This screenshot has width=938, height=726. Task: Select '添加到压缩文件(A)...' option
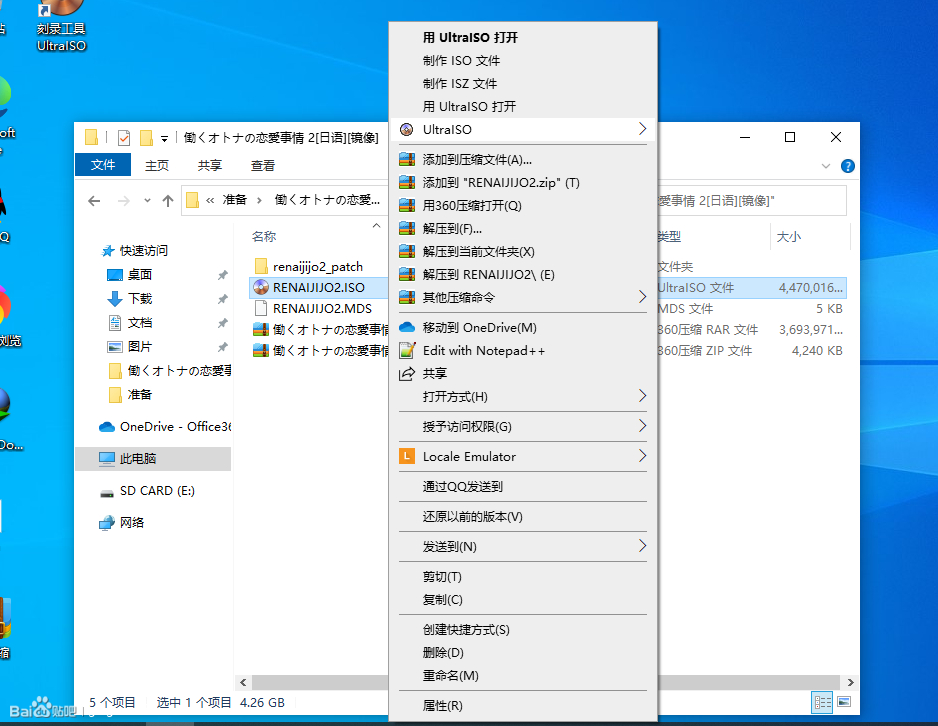523,160
